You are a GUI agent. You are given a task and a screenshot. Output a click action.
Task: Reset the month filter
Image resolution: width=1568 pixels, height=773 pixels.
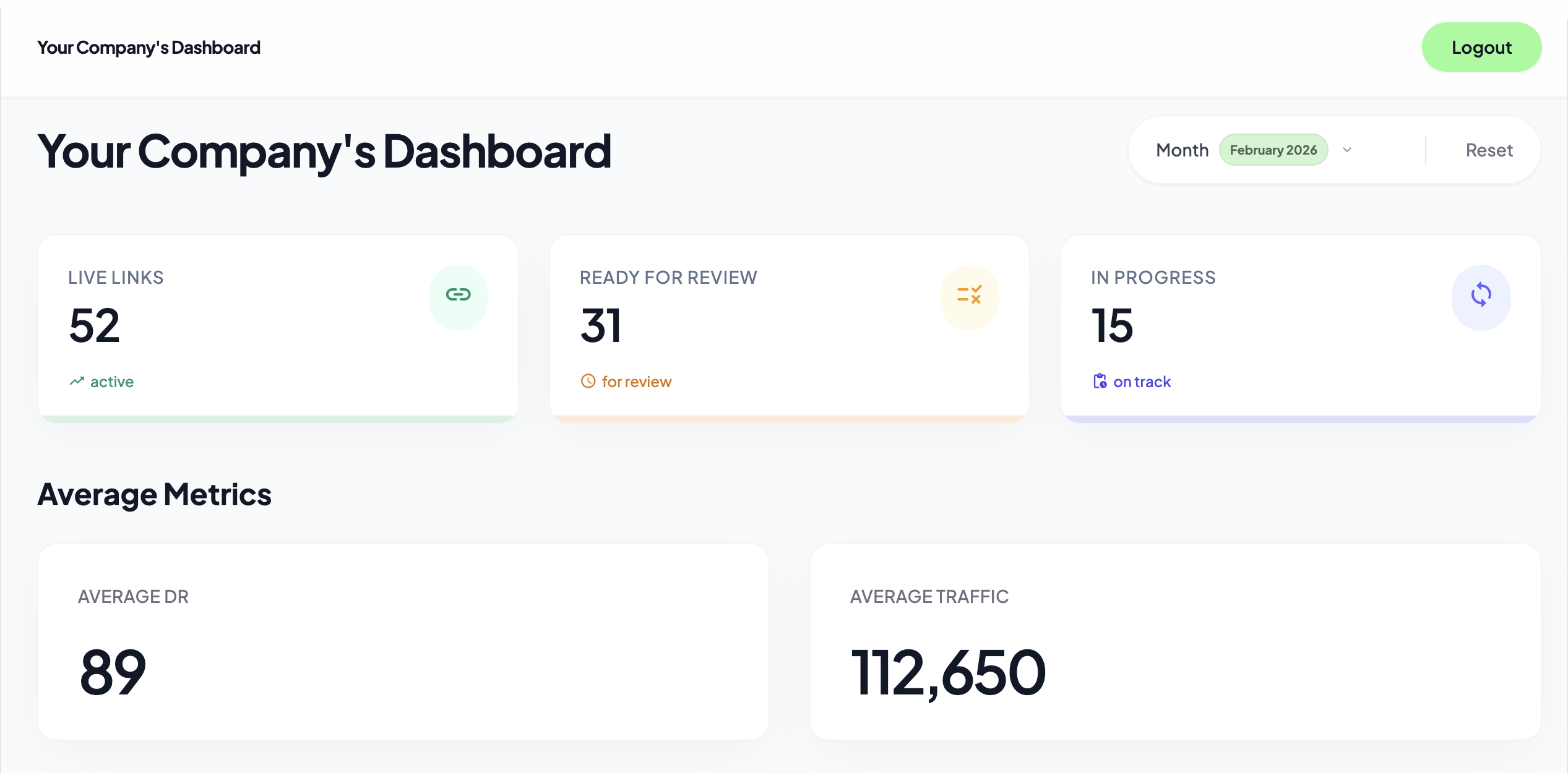pyautogui.click(x=1489, y=150)
